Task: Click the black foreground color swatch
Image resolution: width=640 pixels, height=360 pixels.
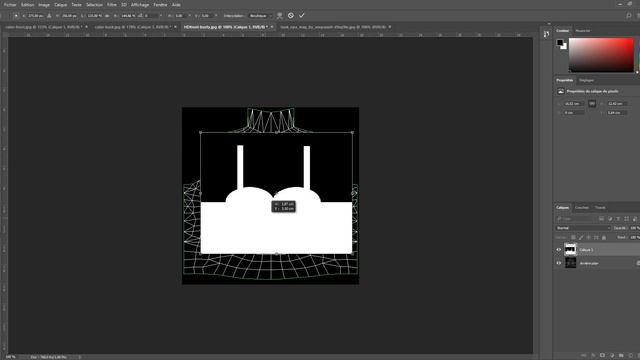Action: 560,42
